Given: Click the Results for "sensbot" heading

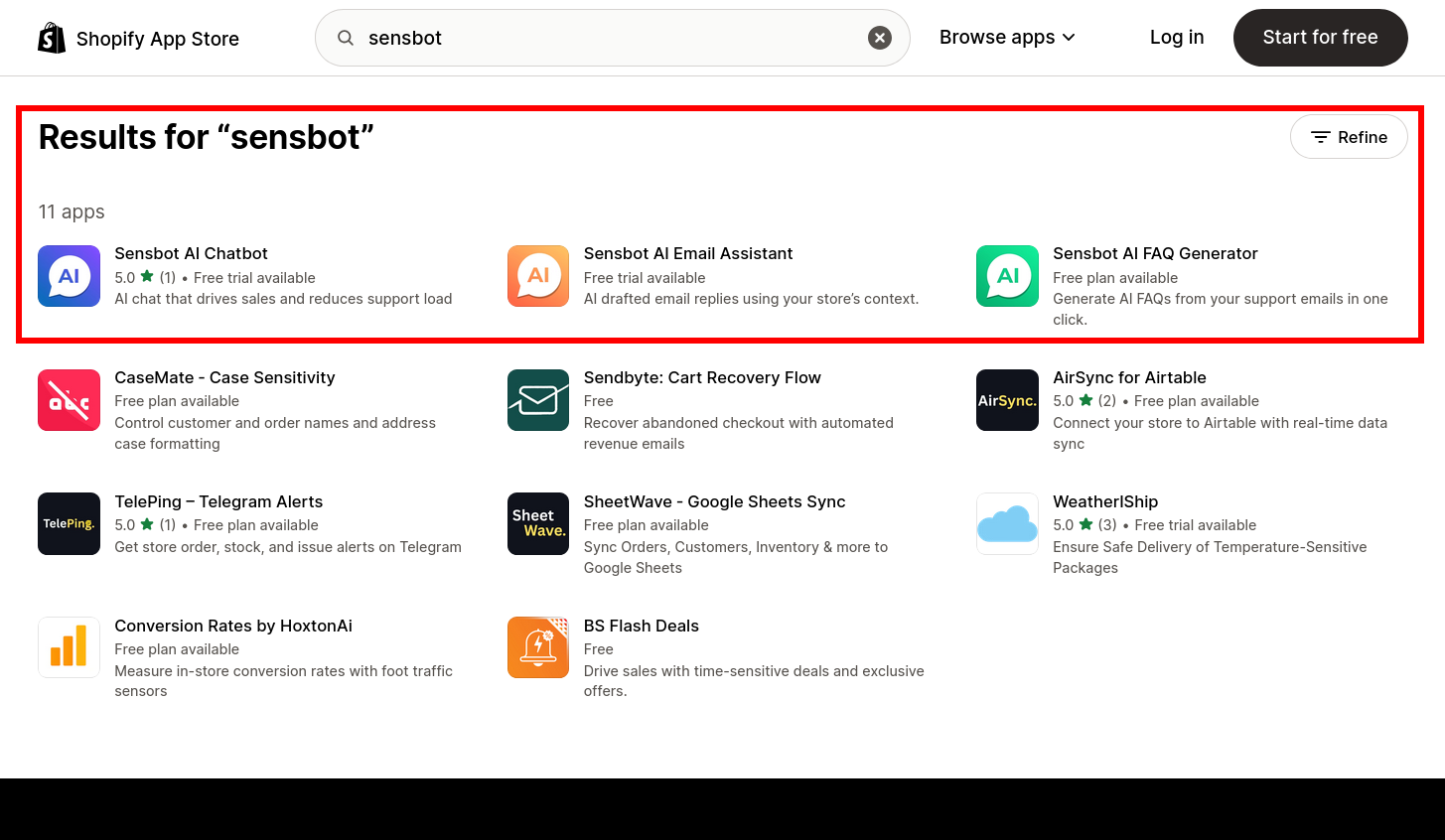Looking at the screenshot, I should (x=206, y=137).
